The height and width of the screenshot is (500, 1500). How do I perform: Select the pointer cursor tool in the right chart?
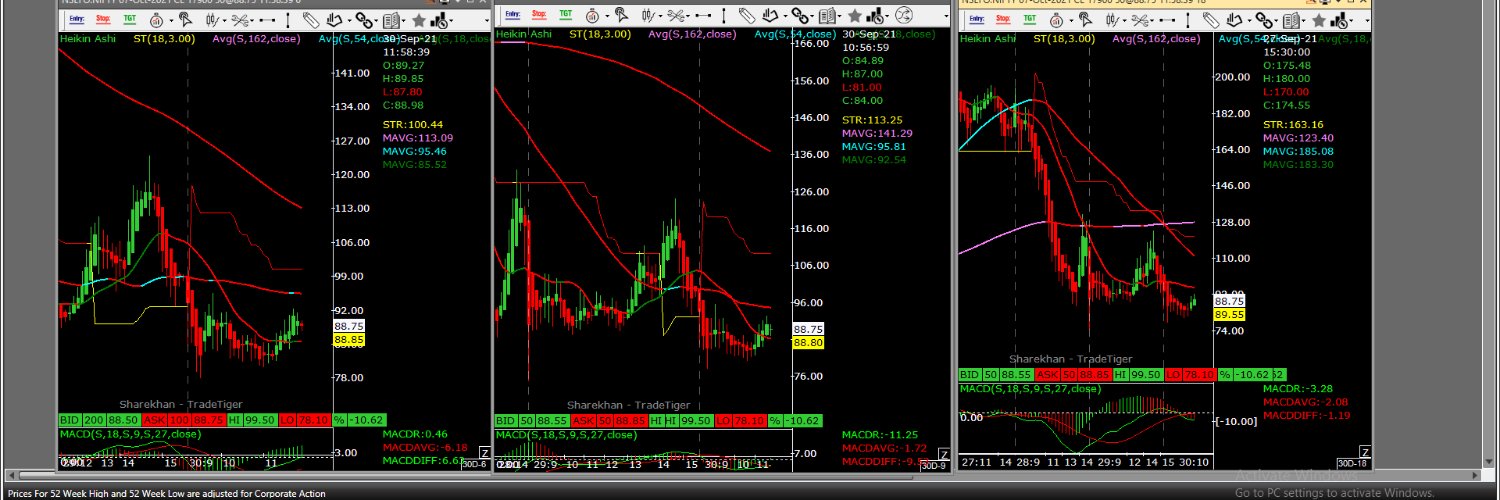(x=1086, y=19)
